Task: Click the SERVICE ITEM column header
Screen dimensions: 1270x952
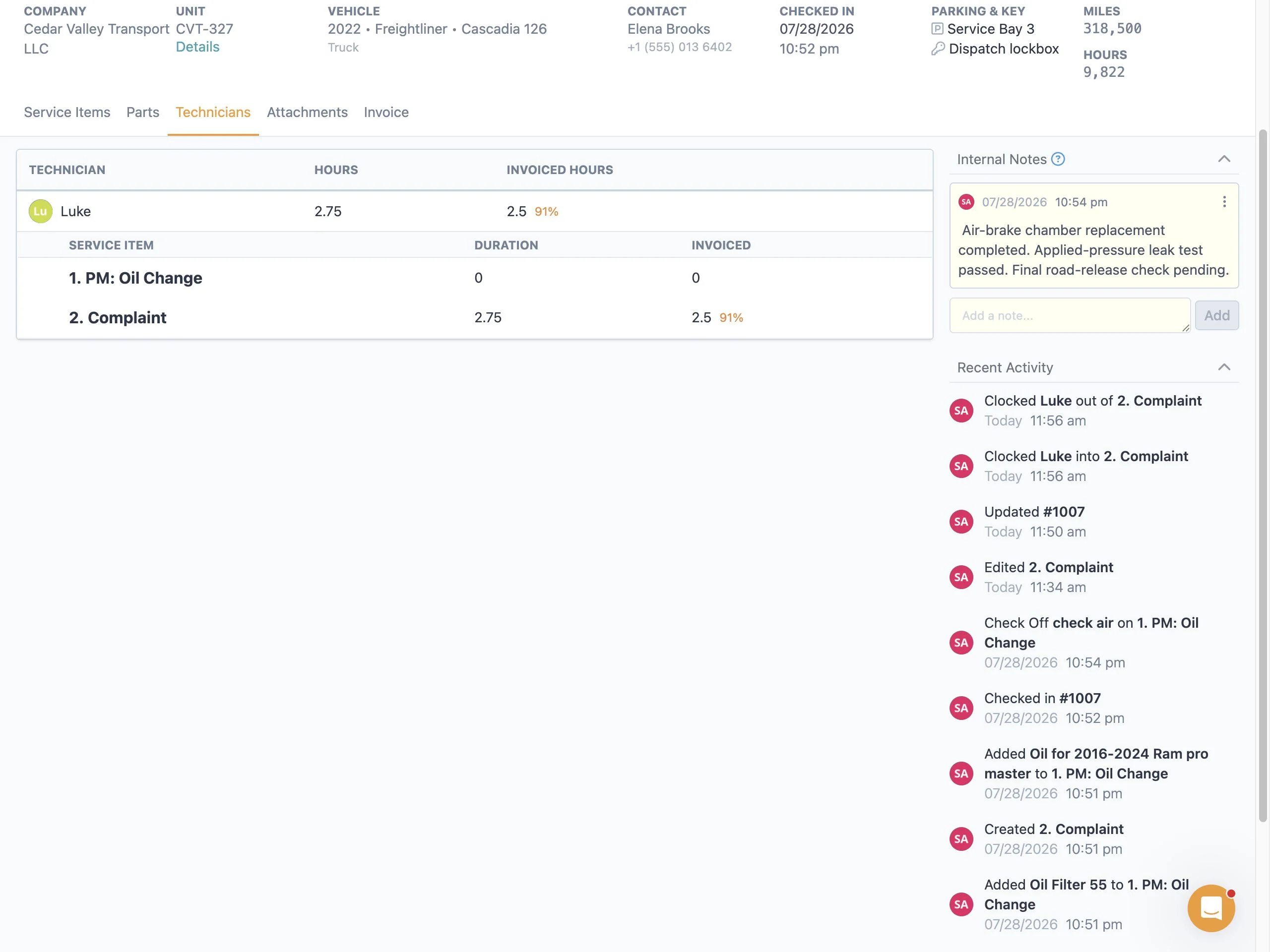Action: point(111,245)
